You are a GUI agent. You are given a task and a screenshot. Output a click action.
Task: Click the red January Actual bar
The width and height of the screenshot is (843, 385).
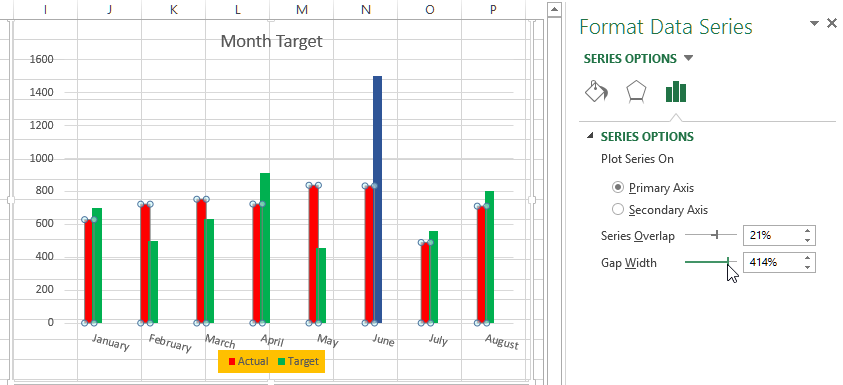(88, 272)
